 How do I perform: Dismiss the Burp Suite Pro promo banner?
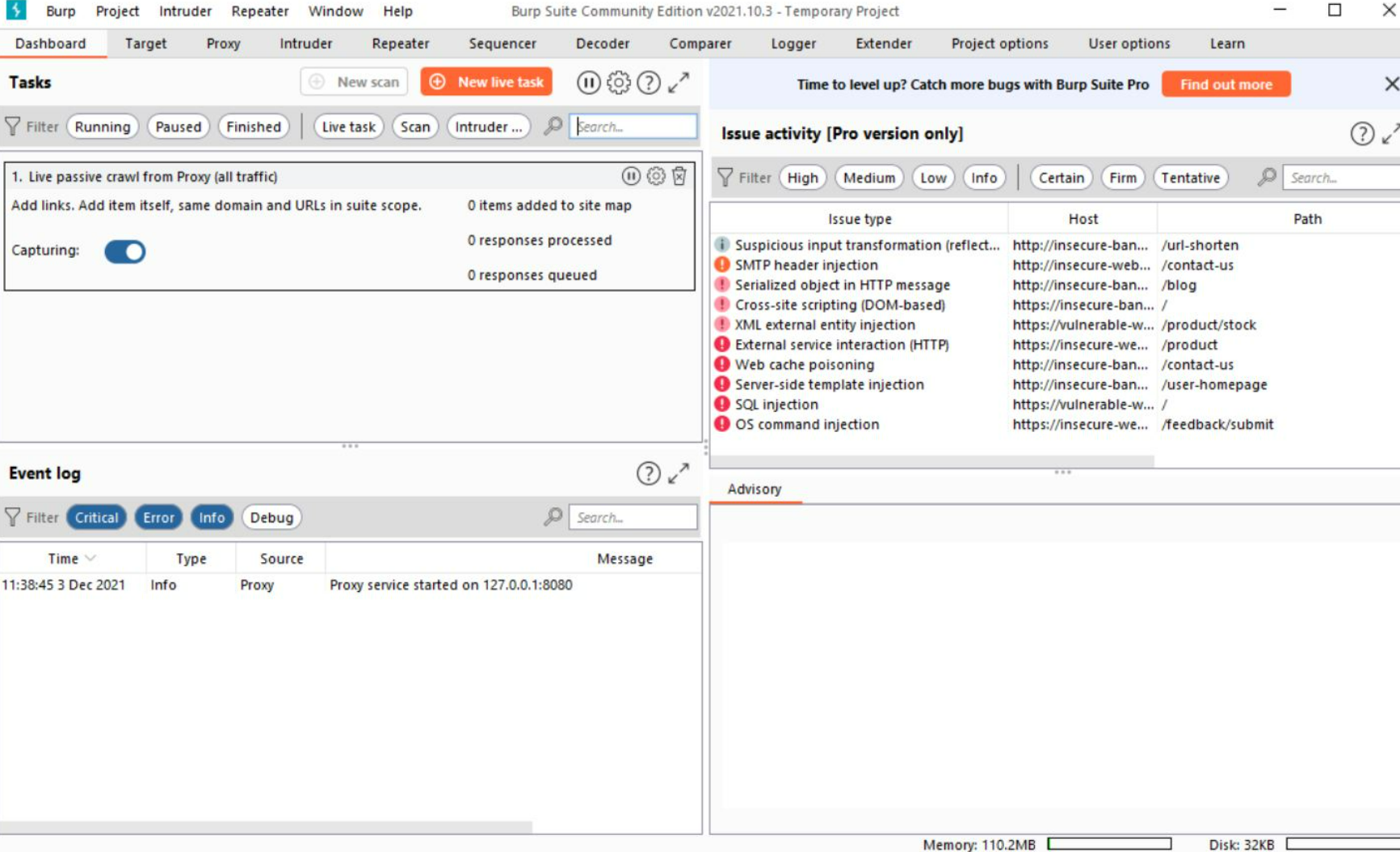click(1391, 84)
